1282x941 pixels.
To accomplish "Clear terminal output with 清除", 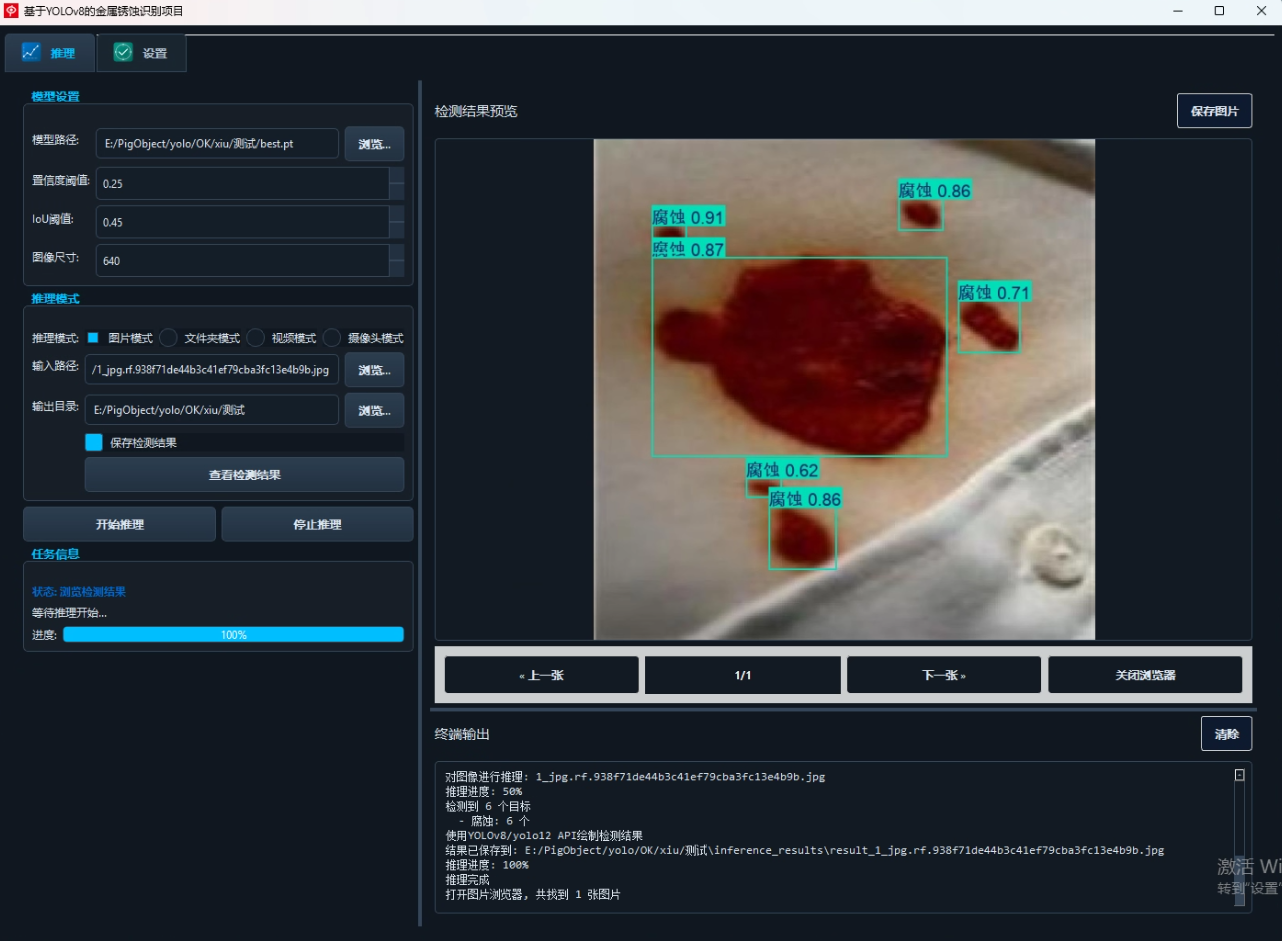I will (1226, 734).
